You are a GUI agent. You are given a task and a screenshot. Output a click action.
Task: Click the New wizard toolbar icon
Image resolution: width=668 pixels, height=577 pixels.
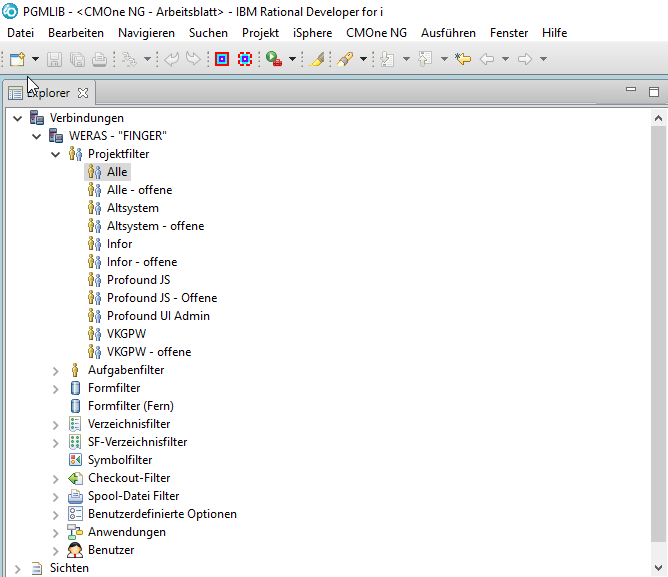[x=17, y=59]
